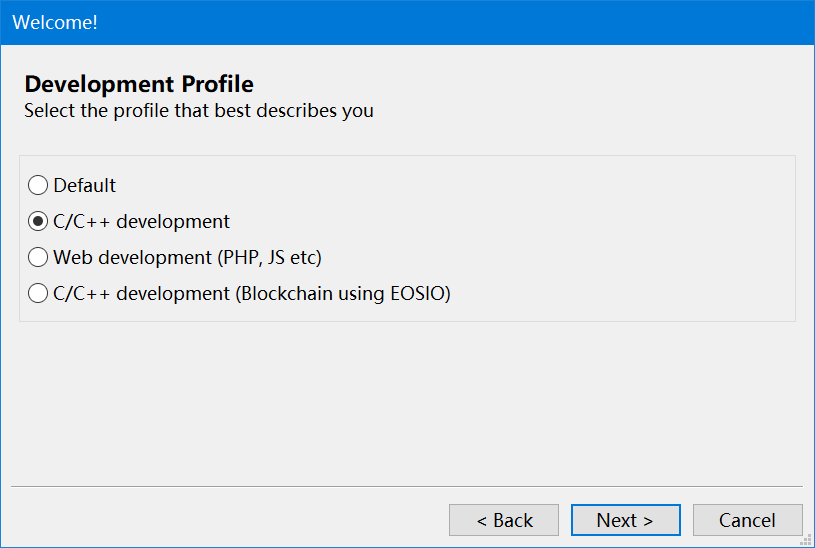Click the 'Web development (PHP, JS etc)' label

[x=187, y=257]
